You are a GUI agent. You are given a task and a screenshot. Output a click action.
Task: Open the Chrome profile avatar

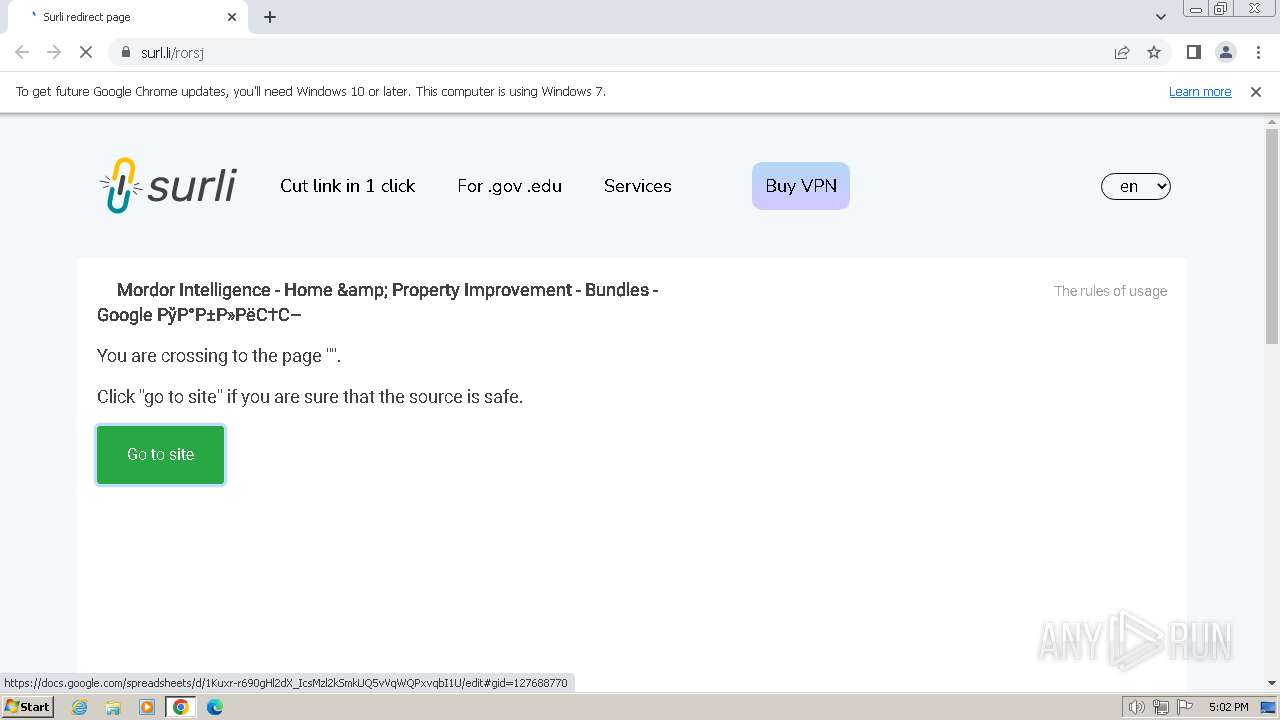(1225, 53)
